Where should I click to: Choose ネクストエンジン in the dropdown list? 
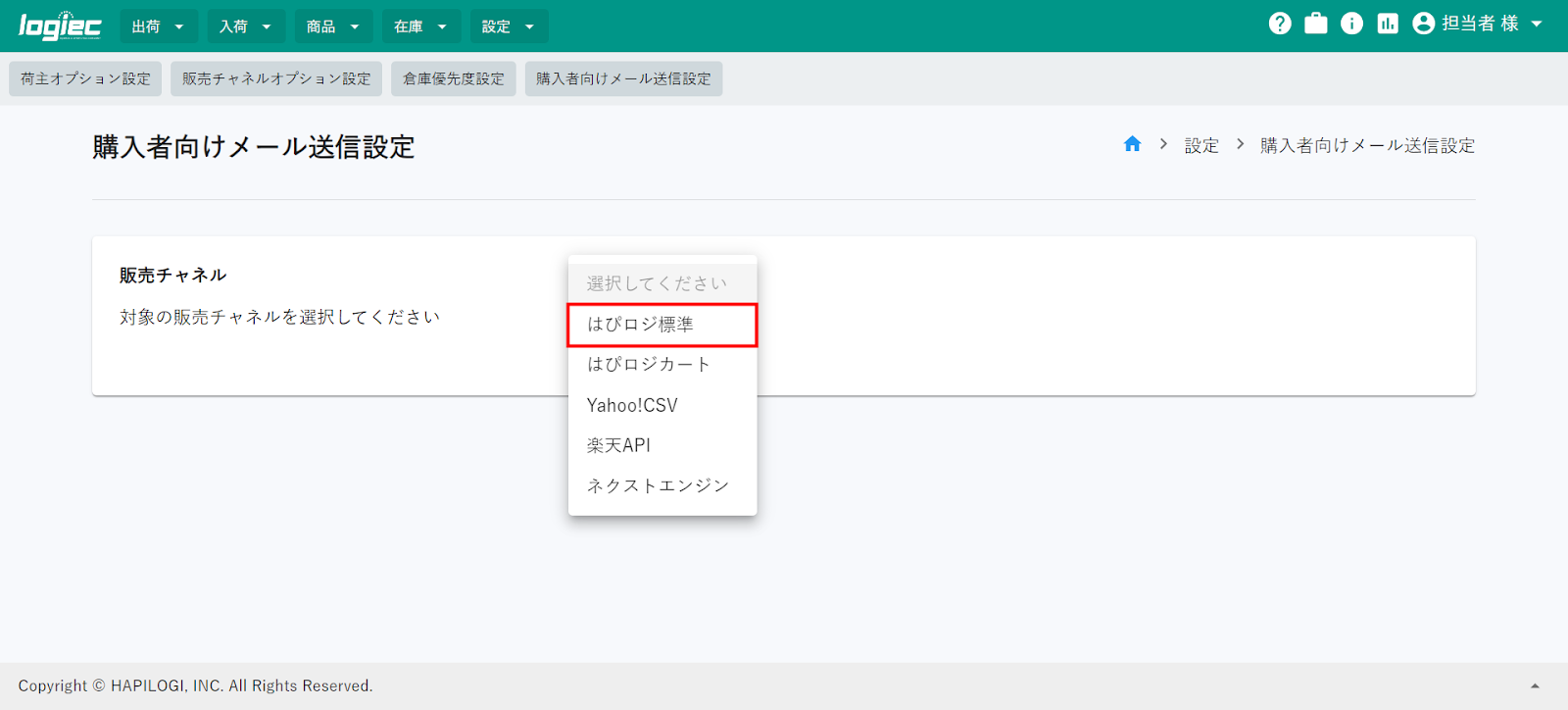pos(662,485)
